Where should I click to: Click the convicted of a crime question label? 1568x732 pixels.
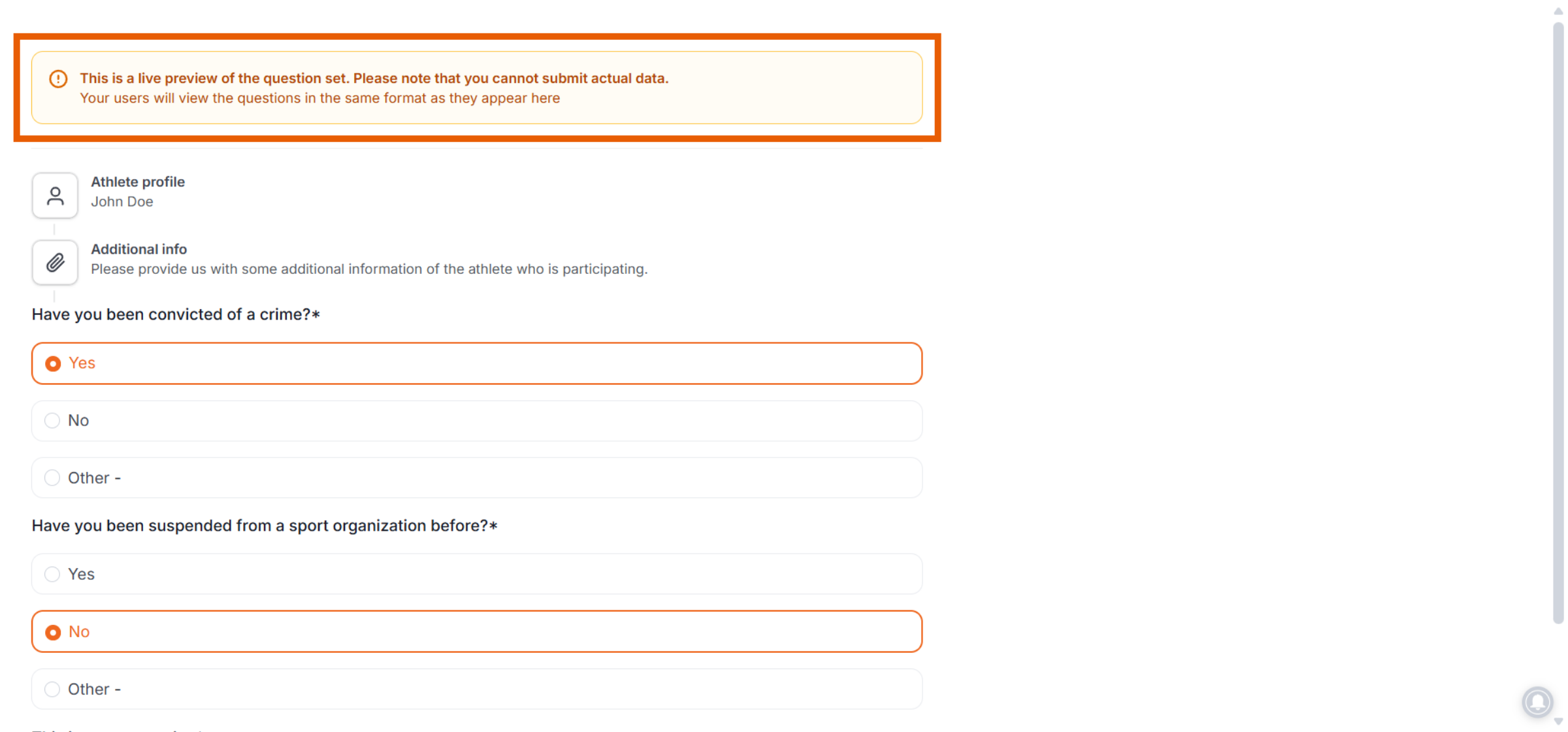click(x=176, y=314)
